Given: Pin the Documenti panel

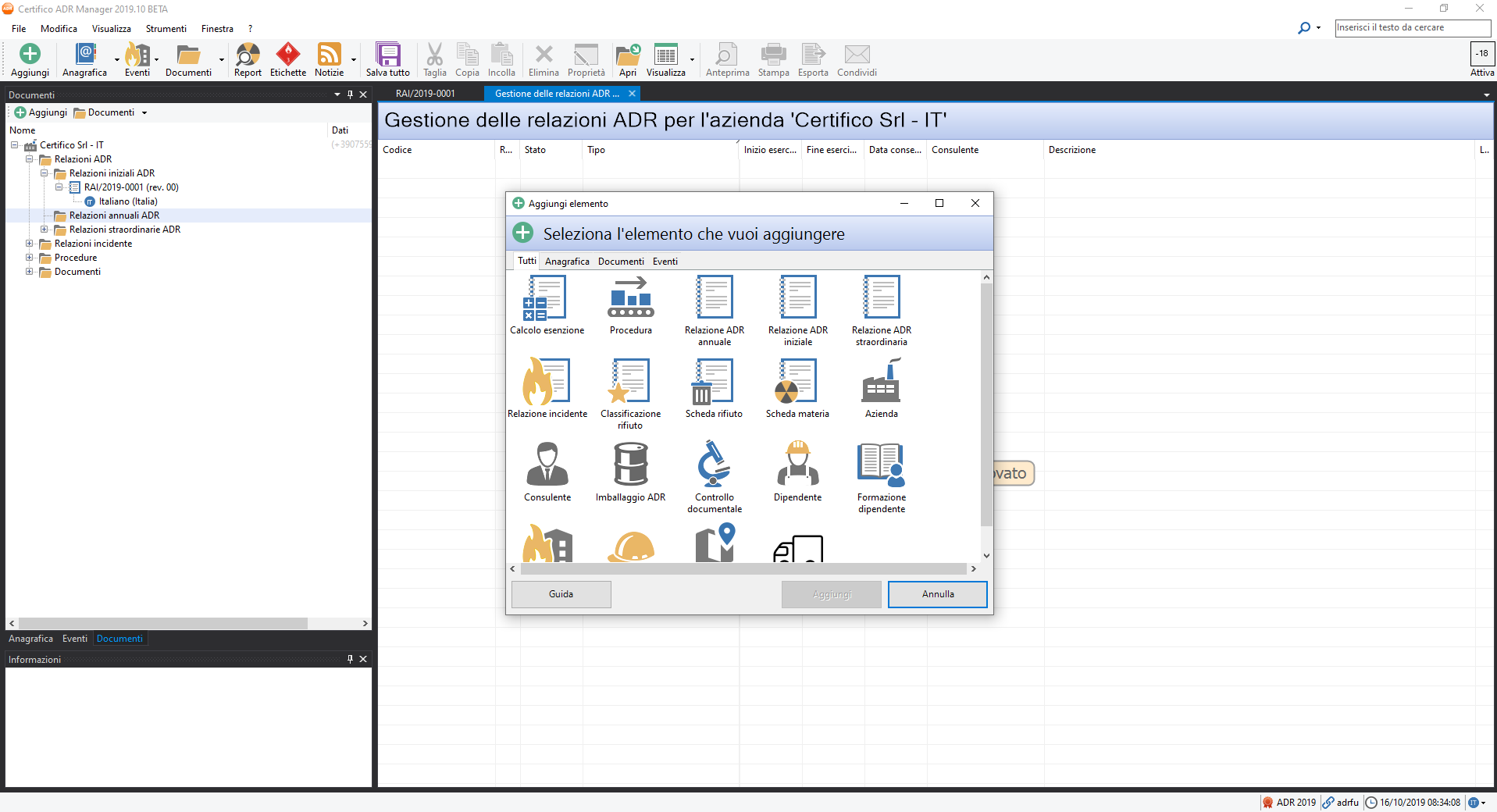Looking at the screenshot, I should pyautogui.click(x=350, y=94).
